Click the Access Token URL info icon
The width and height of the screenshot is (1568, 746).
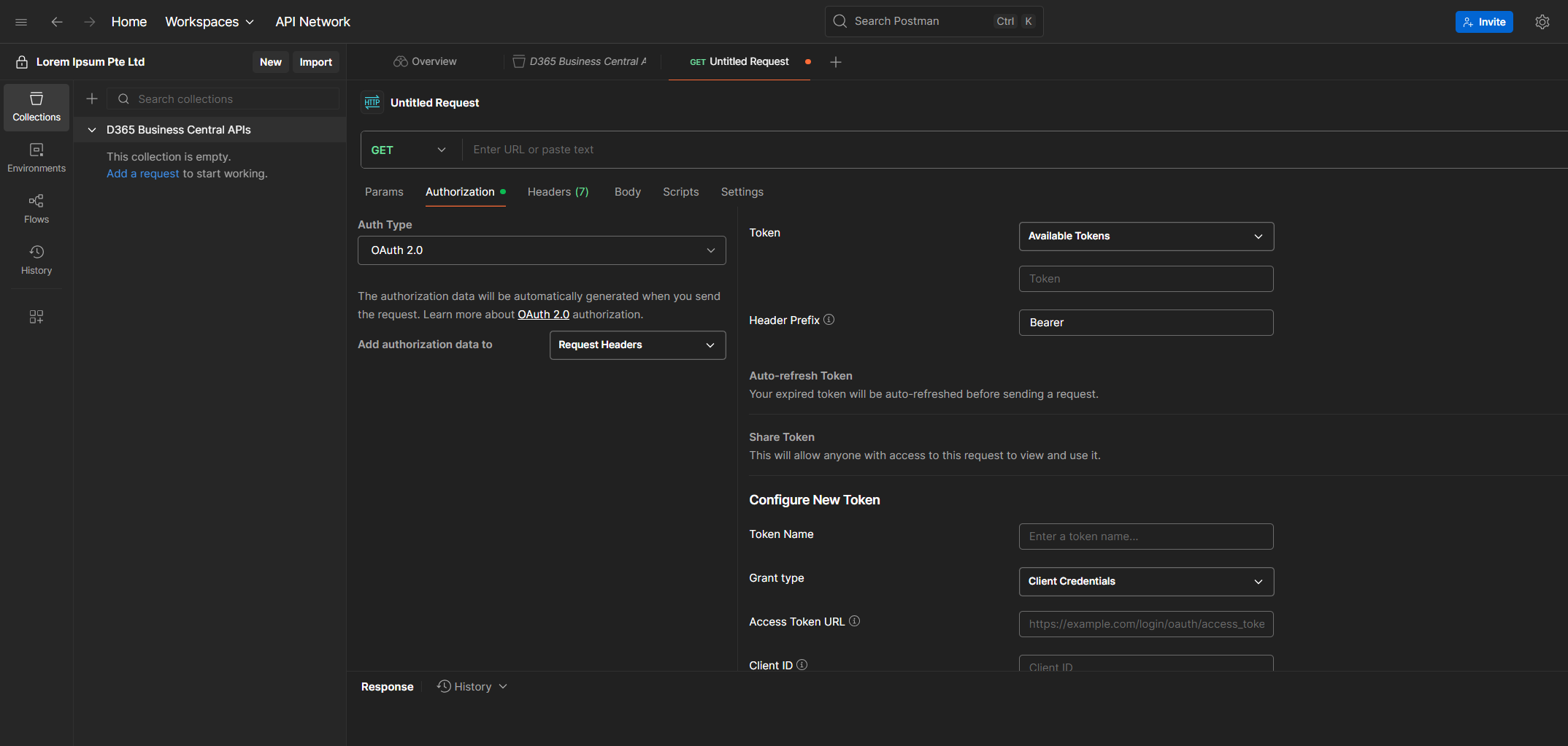click(855, 621)
